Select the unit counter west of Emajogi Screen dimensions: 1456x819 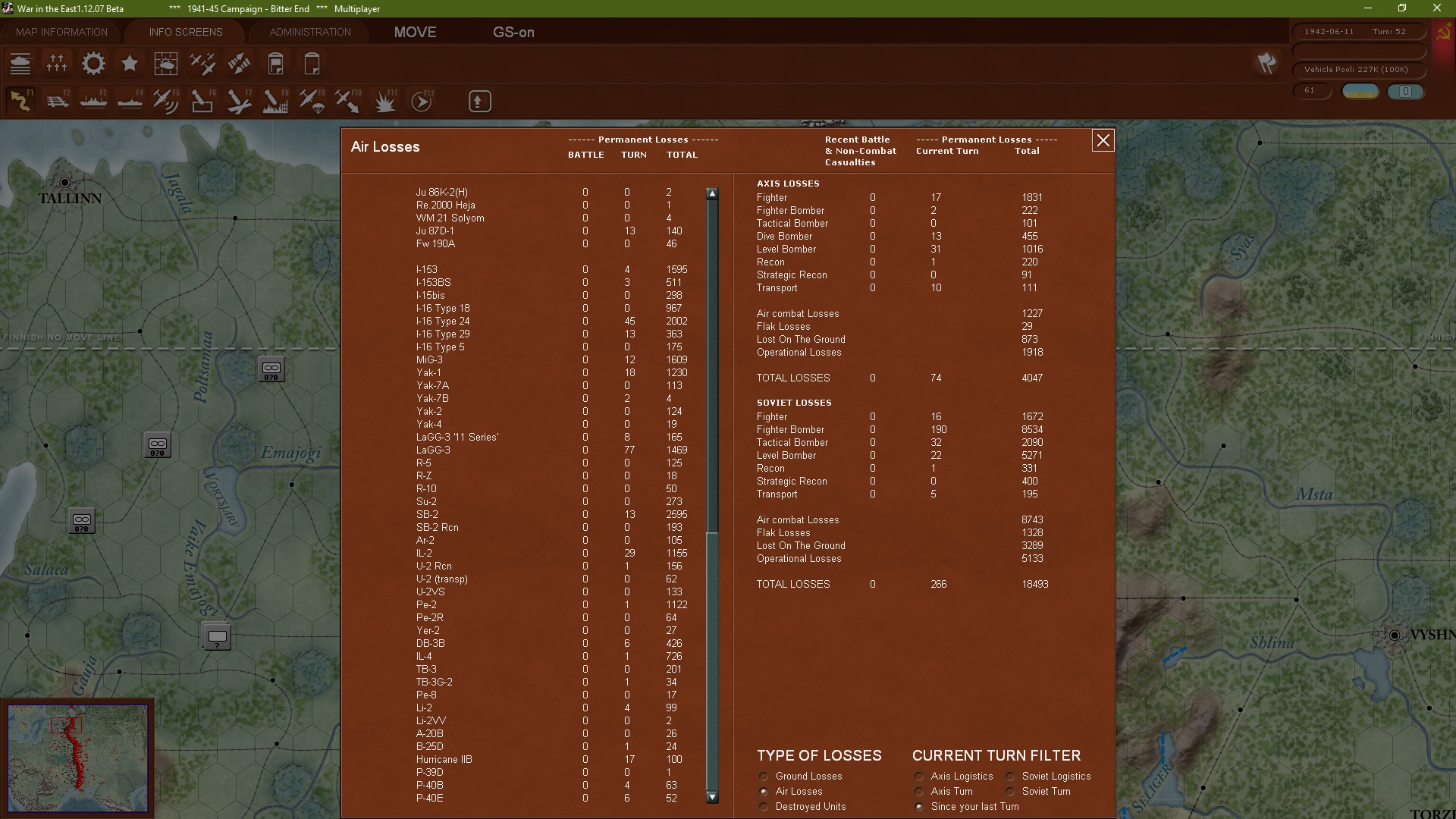coord(158,444)
